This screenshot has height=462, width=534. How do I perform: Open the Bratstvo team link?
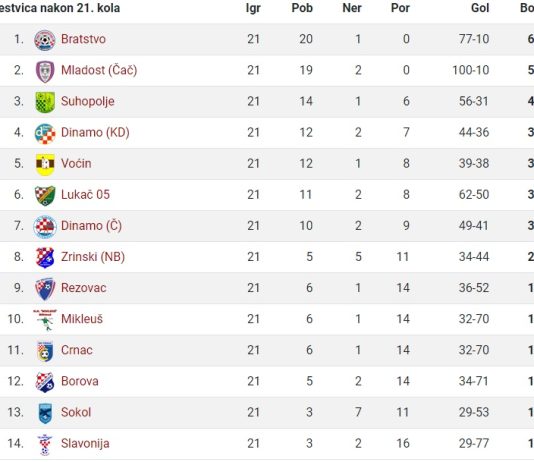tap(83, 39)
